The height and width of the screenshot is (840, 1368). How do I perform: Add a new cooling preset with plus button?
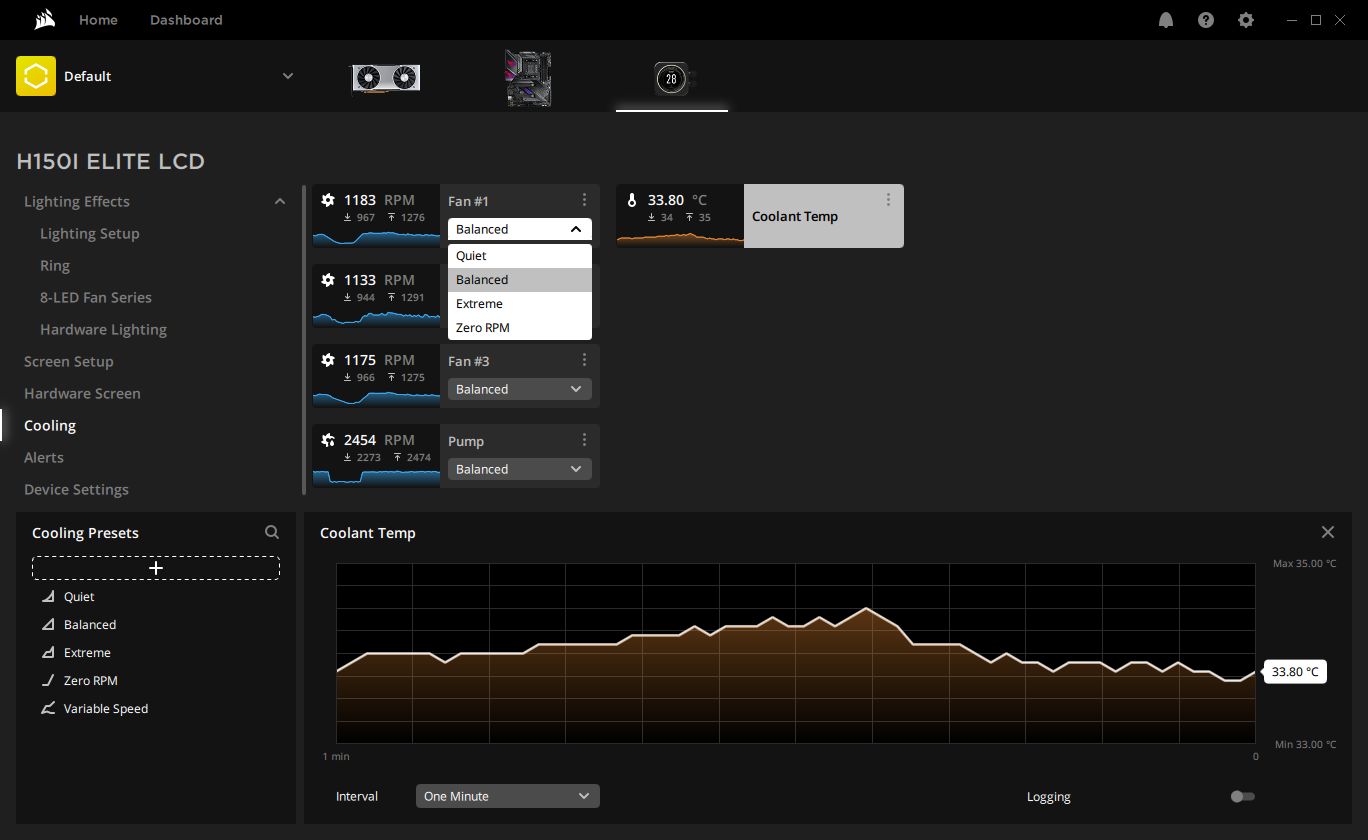tap(156, 568)
